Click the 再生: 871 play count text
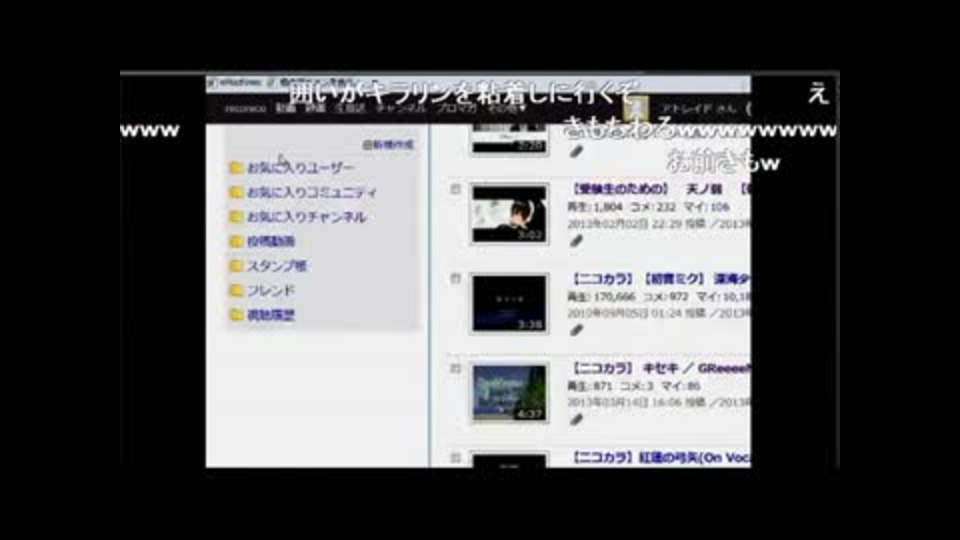 590,386
